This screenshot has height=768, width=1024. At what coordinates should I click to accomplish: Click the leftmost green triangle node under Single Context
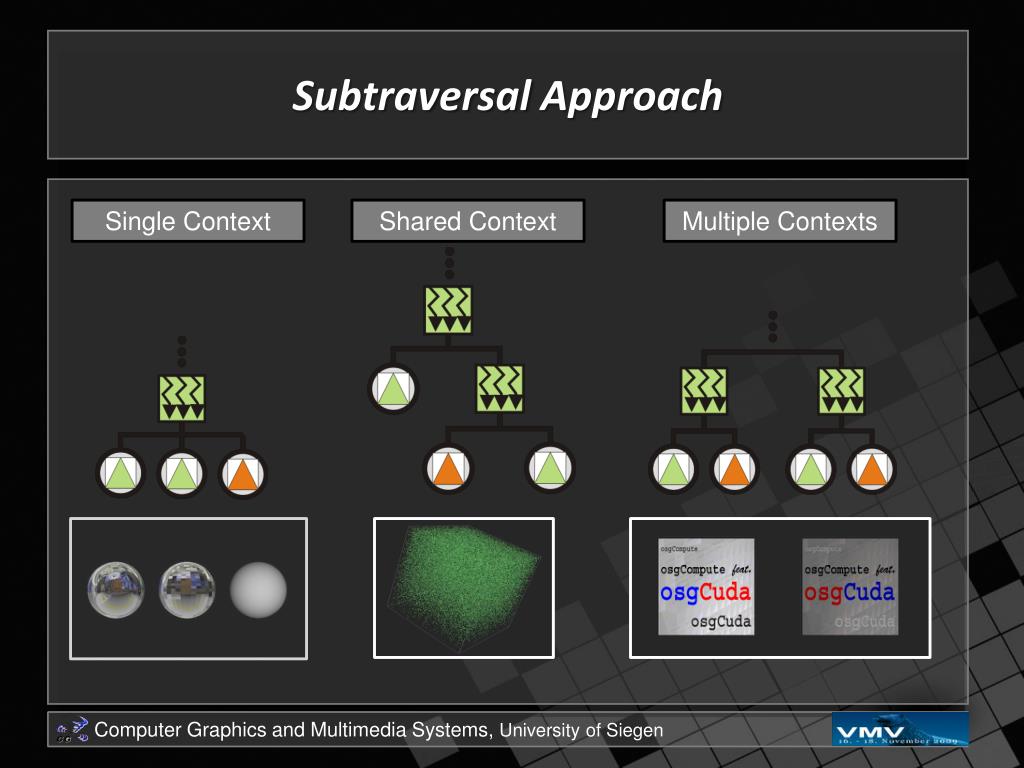click(x=120, y=473)
